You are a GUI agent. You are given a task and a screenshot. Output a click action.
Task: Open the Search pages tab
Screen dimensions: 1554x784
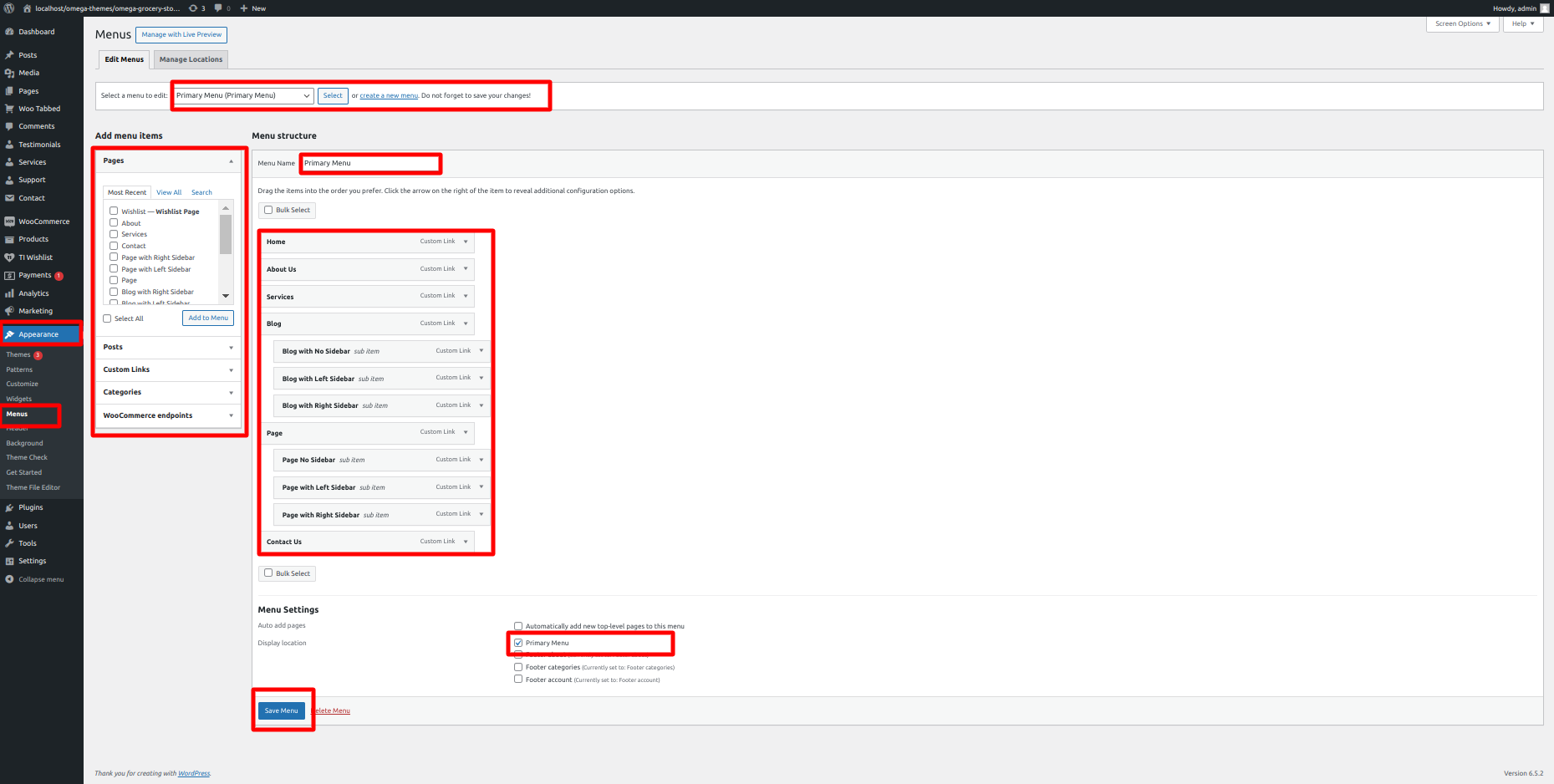201,192
